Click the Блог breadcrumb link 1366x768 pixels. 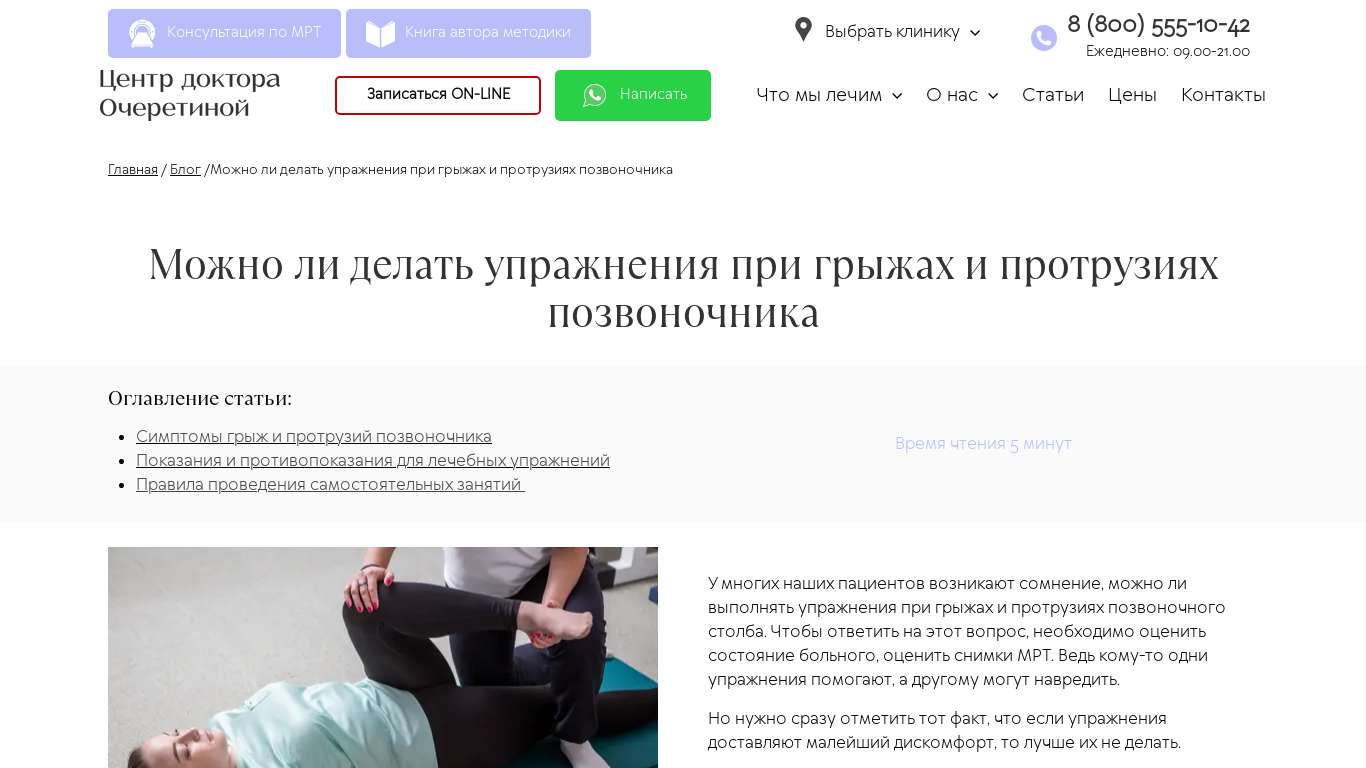185,170
